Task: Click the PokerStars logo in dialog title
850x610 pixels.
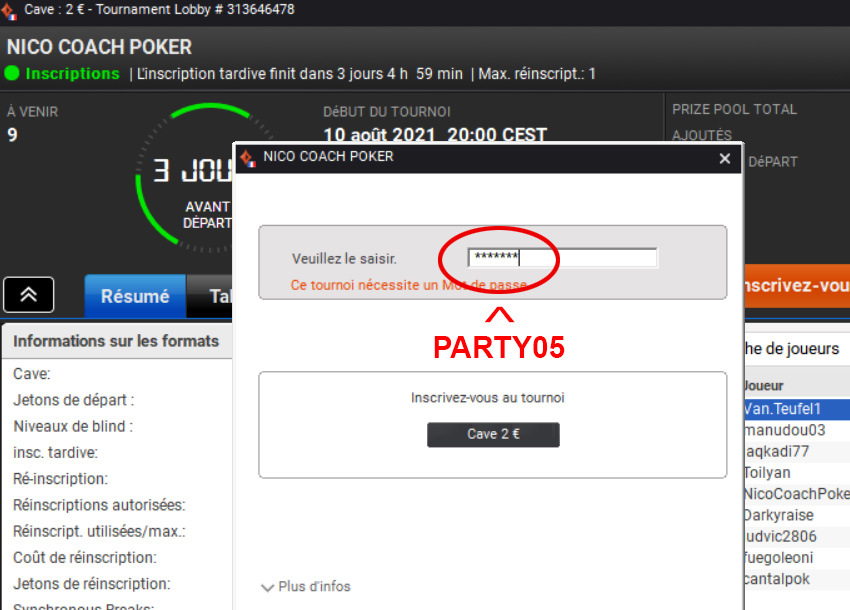Action: pyautogui.click(x=248, y=158)
